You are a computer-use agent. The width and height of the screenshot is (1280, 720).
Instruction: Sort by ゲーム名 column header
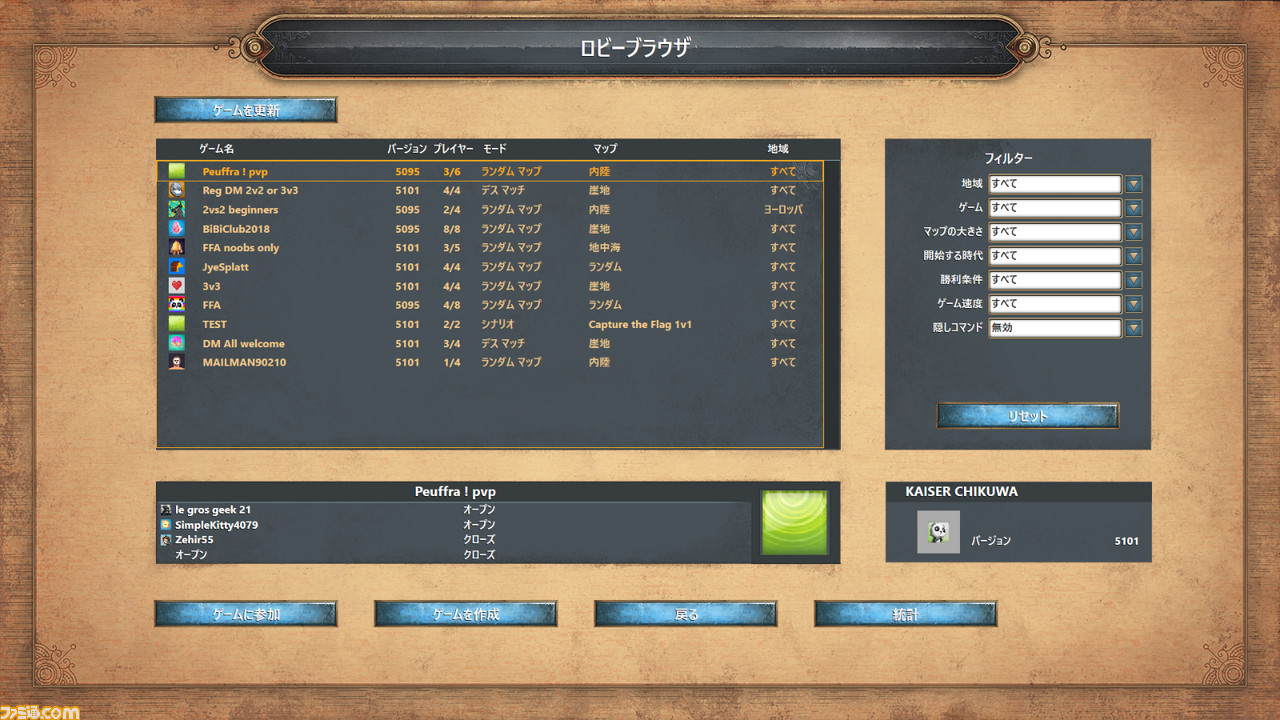[x=217, y=149]
